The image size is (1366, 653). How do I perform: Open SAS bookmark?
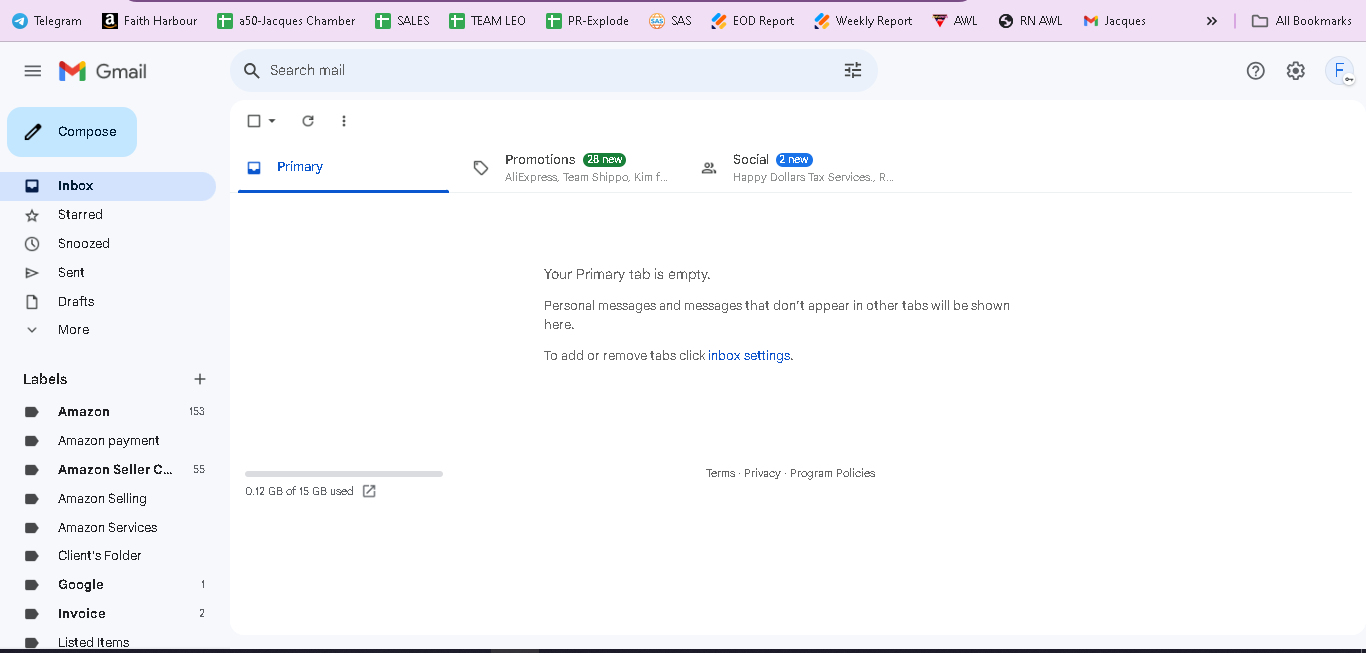[x=670, y=20]
